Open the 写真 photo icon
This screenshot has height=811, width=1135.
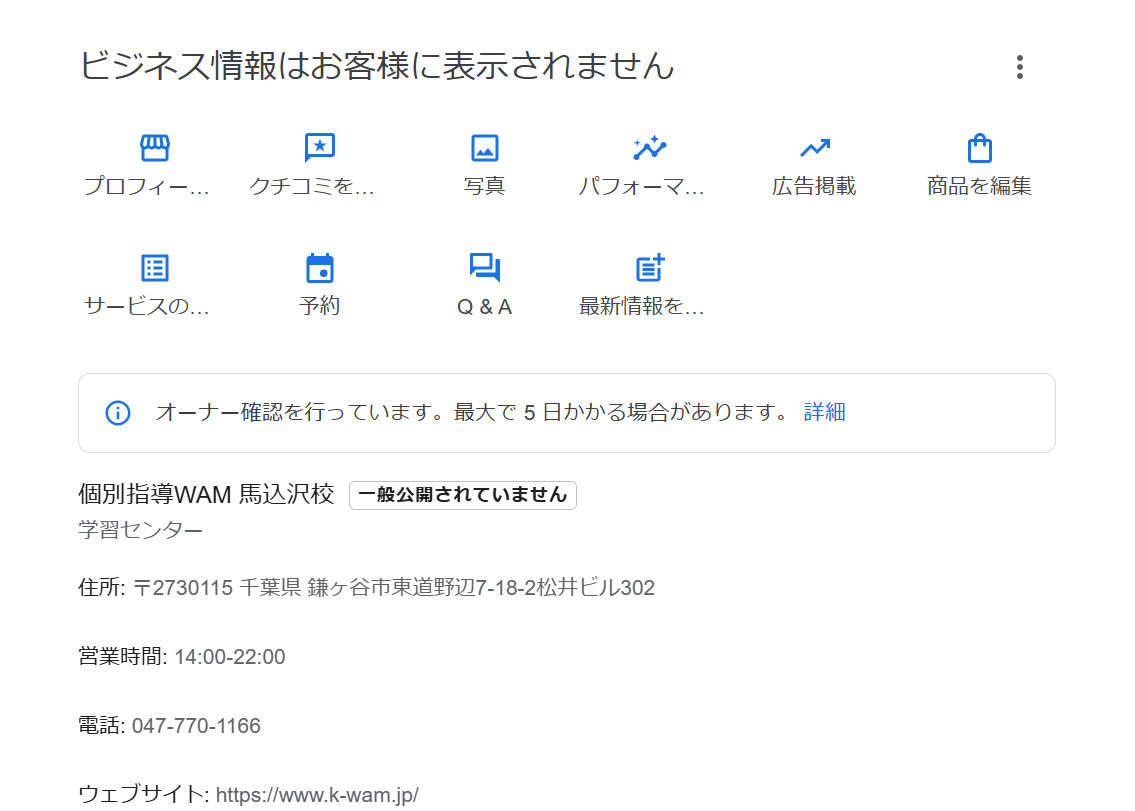[484, 148]
